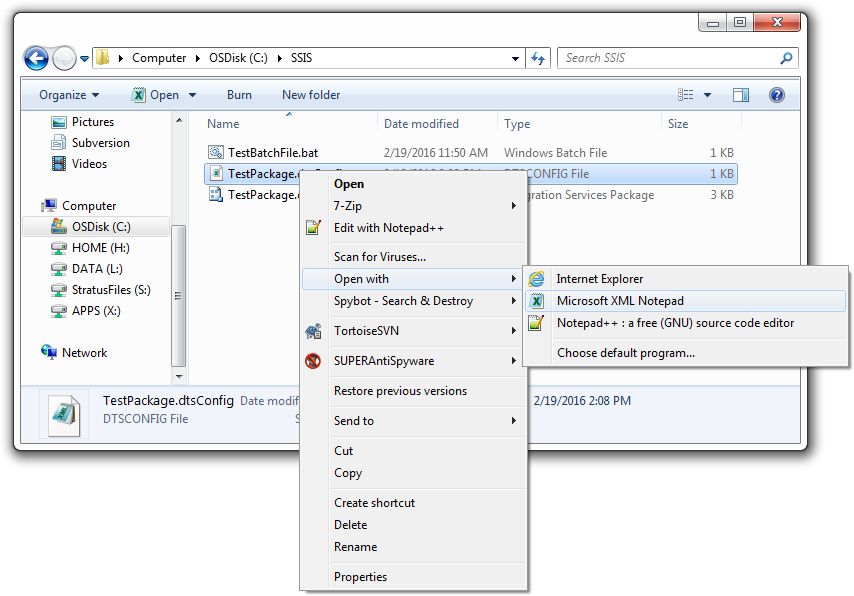Choose Edit with Notepad++ in context menu
This screenshot has width=854, height=596.
pos(414,228)
